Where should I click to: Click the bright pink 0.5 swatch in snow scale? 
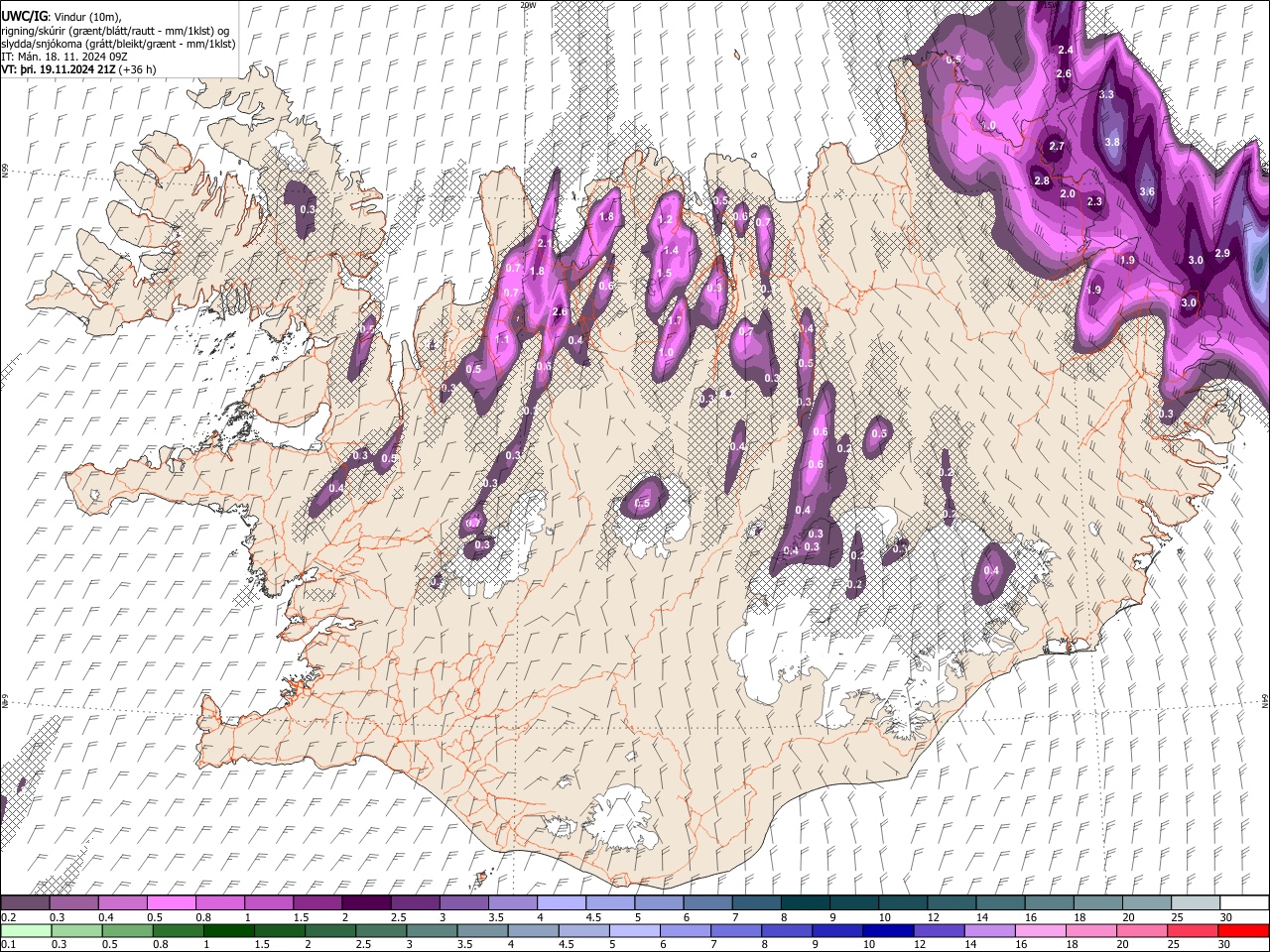(x=171, y=903)
